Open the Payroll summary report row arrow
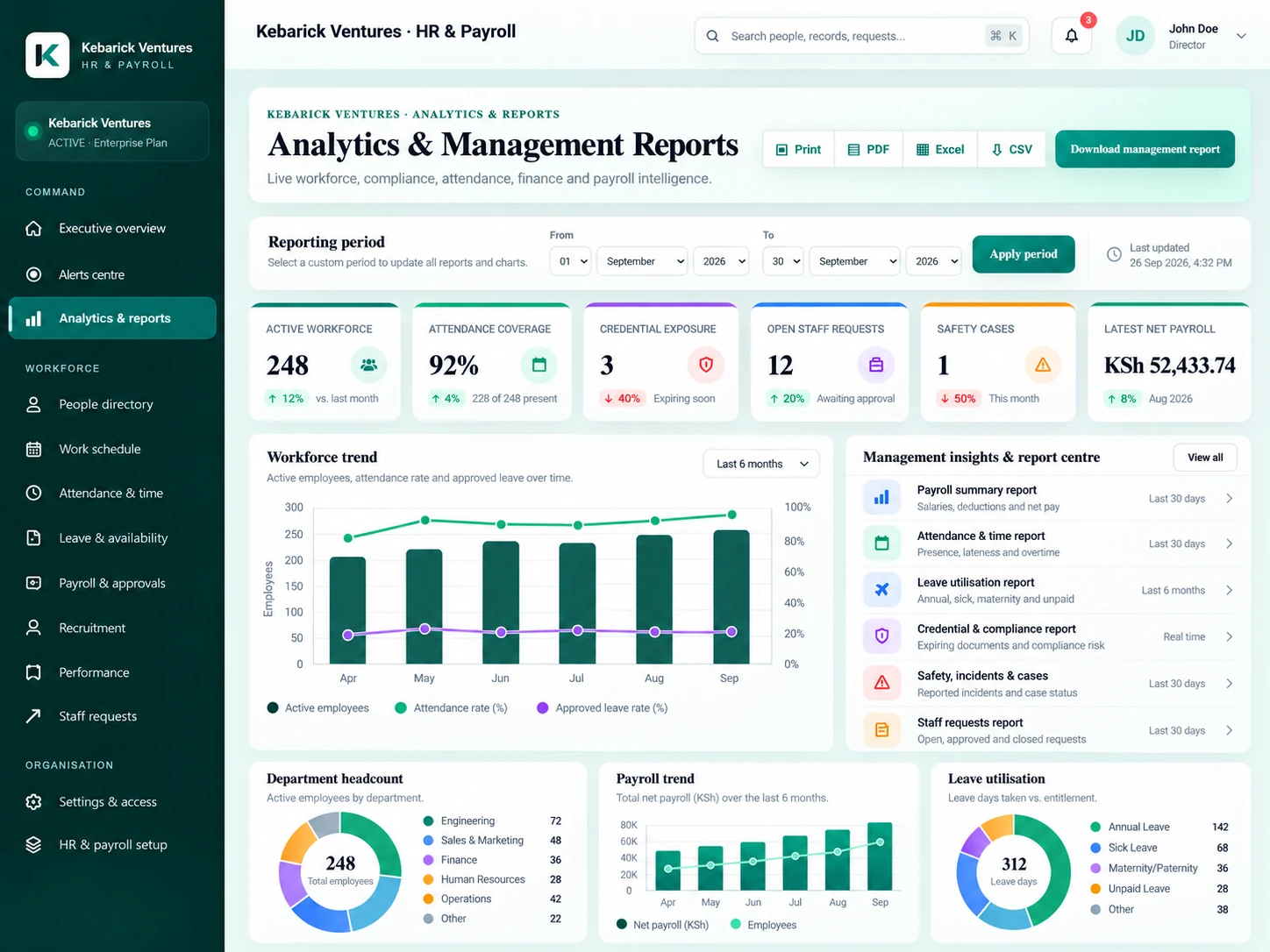Viewport: 1270px width, 952px height. [1229, 498]
